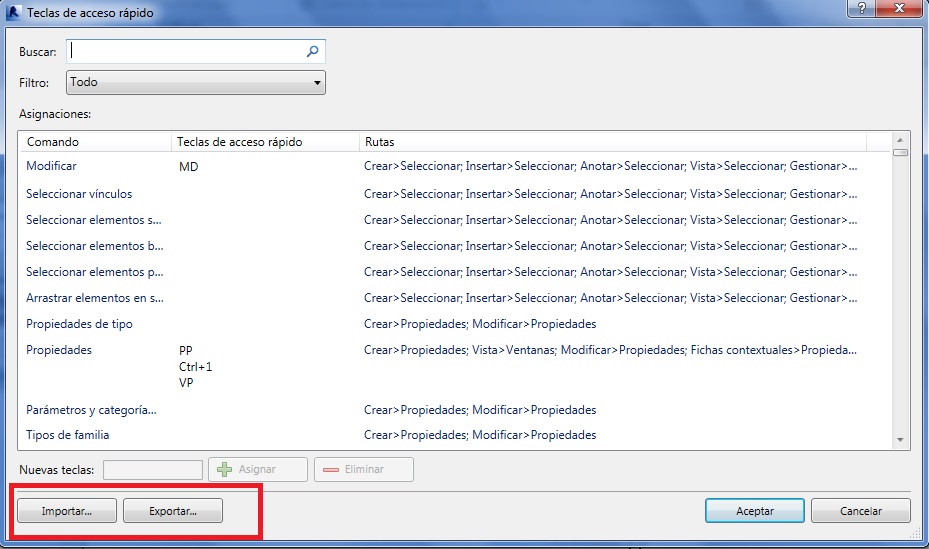
Task: Select the Modificar command row
Action: point(52,167)
